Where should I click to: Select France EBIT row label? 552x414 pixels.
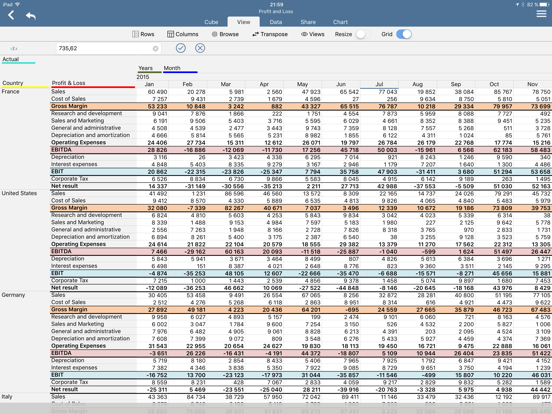pos(57,171)
